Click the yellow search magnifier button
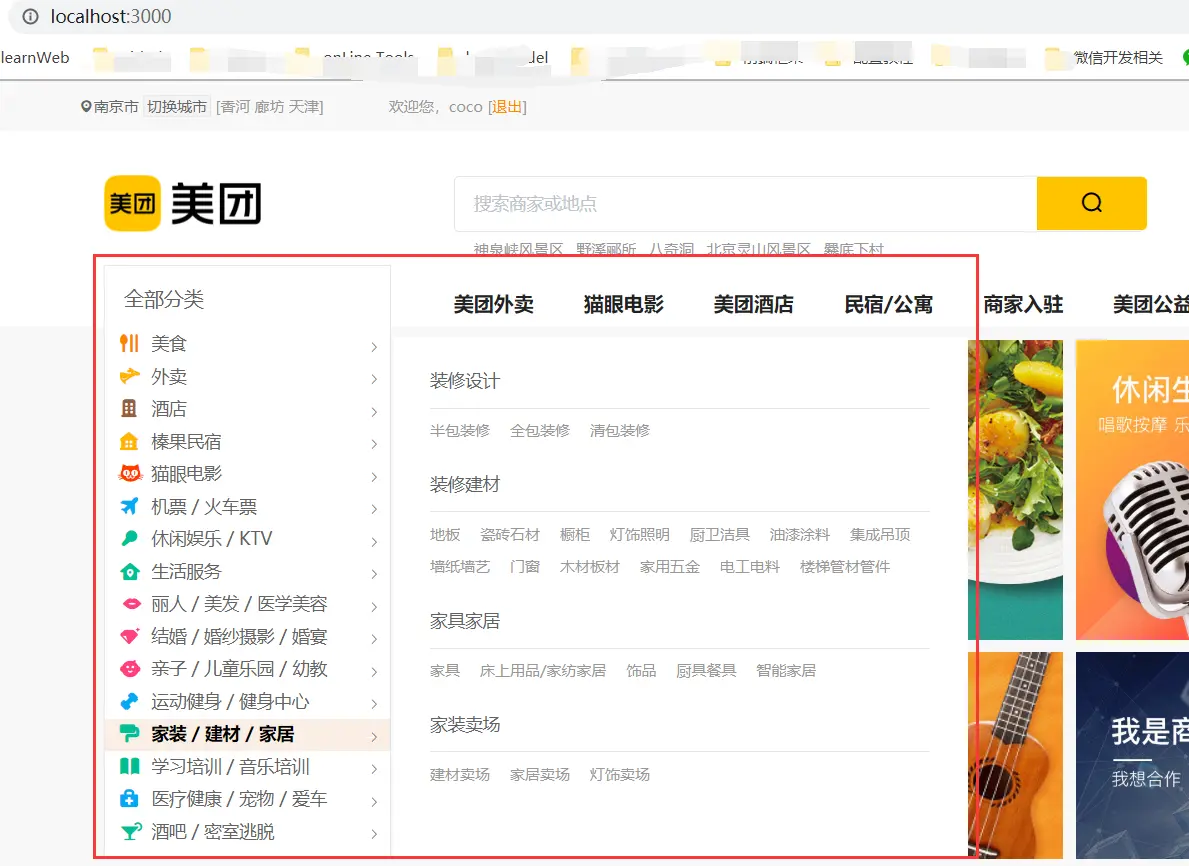Image resolution: width=1189 pixels, height=866 pixels. tap(1091, 203)
